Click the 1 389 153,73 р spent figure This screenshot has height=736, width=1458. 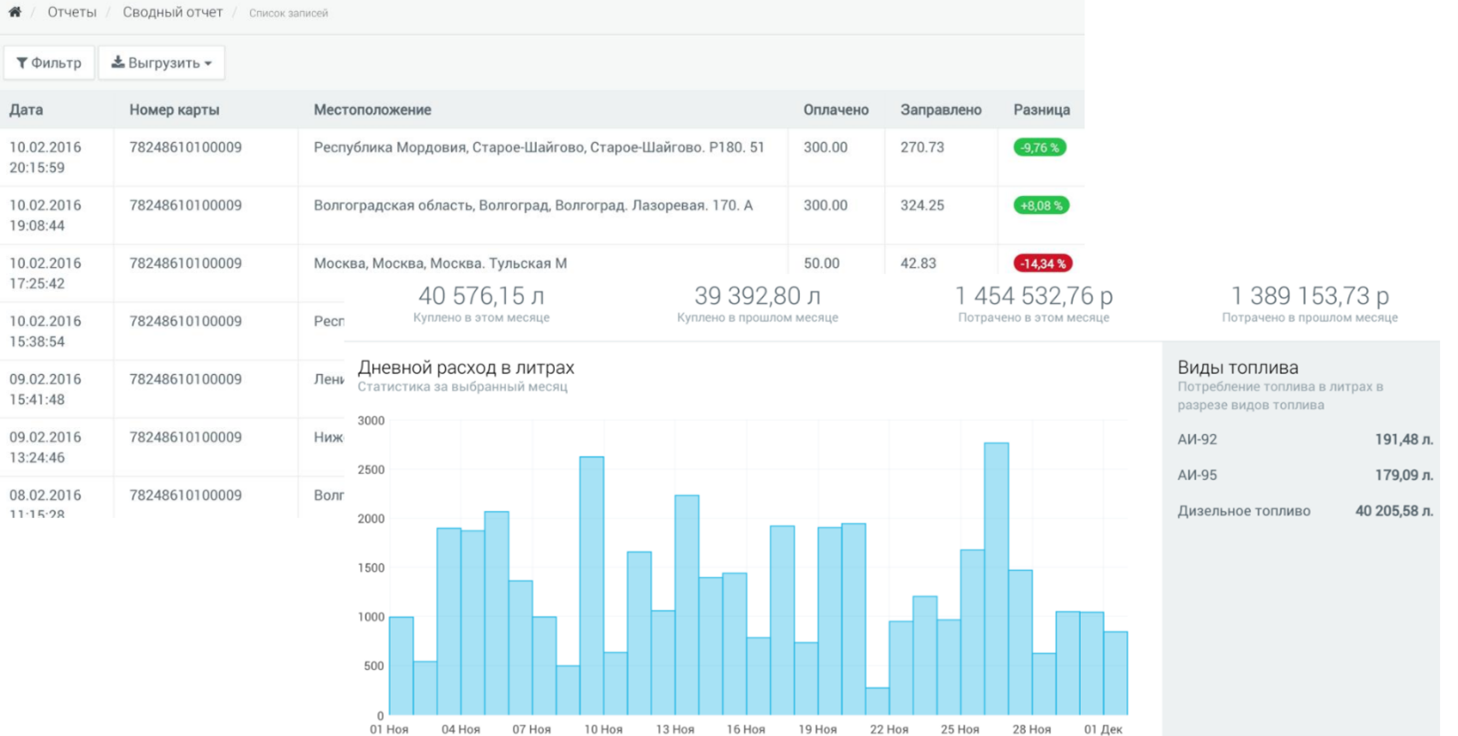[1309, 296]
